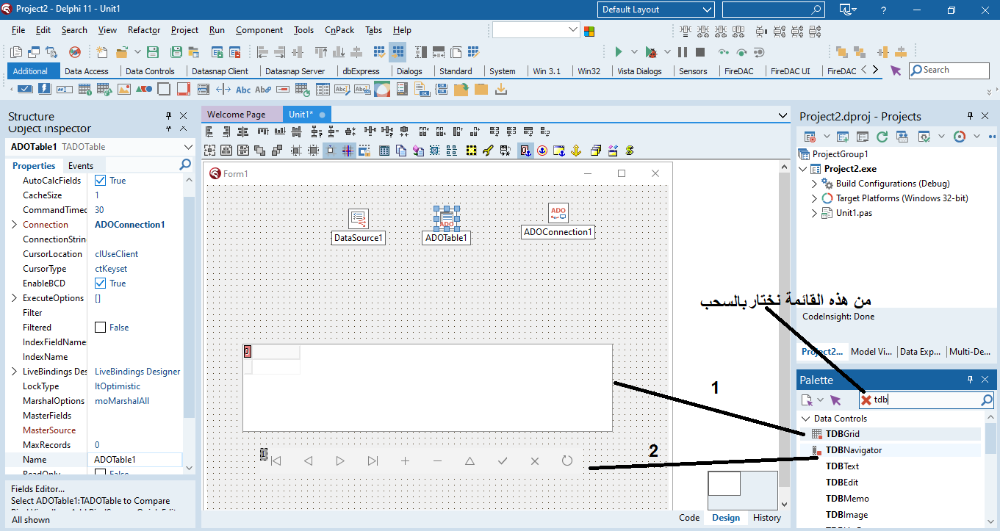This screenshot has height=531, width=1000.
Task: Select the ADOConnection1 component on Form1
Action: [558, 213]
